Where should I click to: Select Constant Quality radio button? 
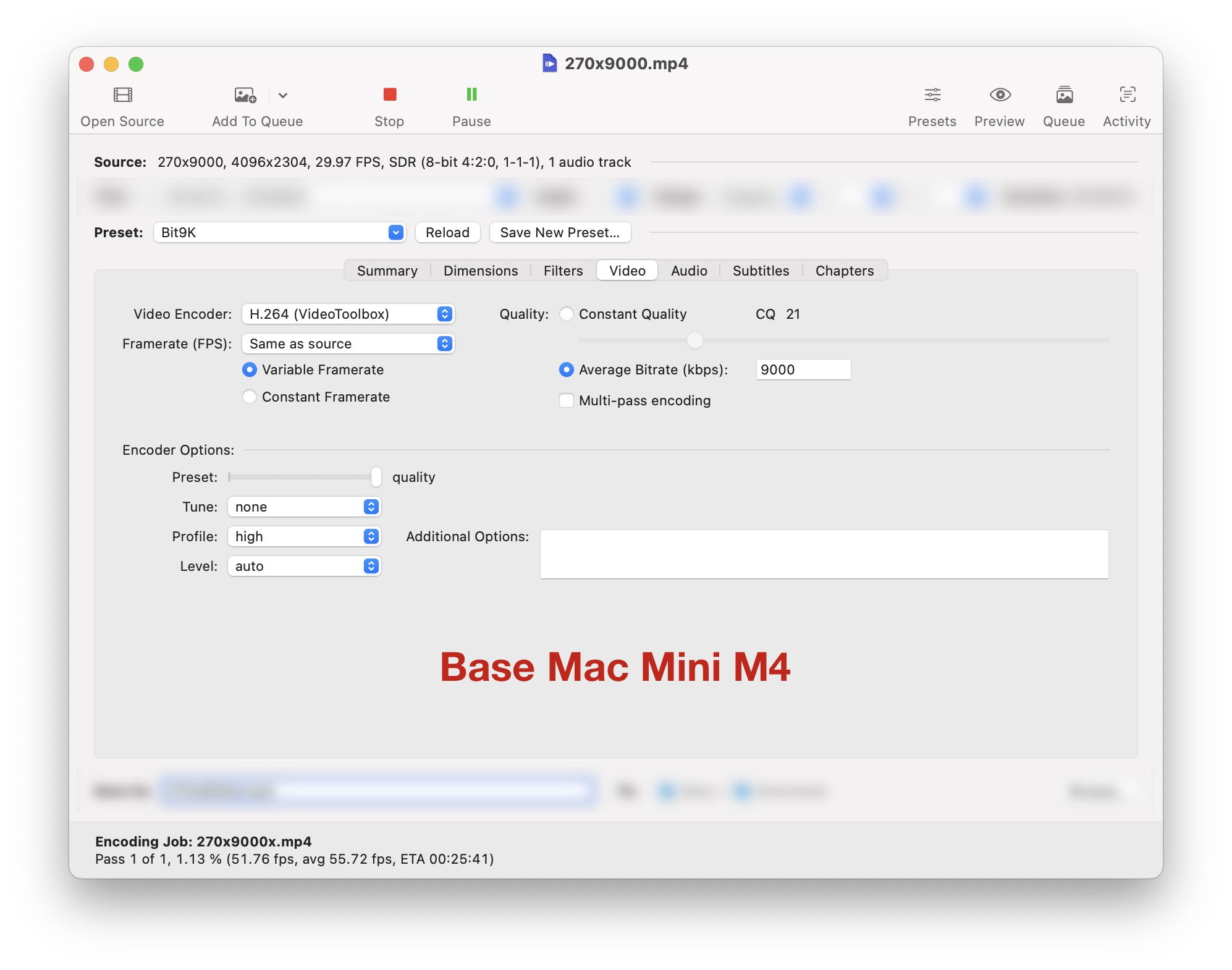(566, 314)
